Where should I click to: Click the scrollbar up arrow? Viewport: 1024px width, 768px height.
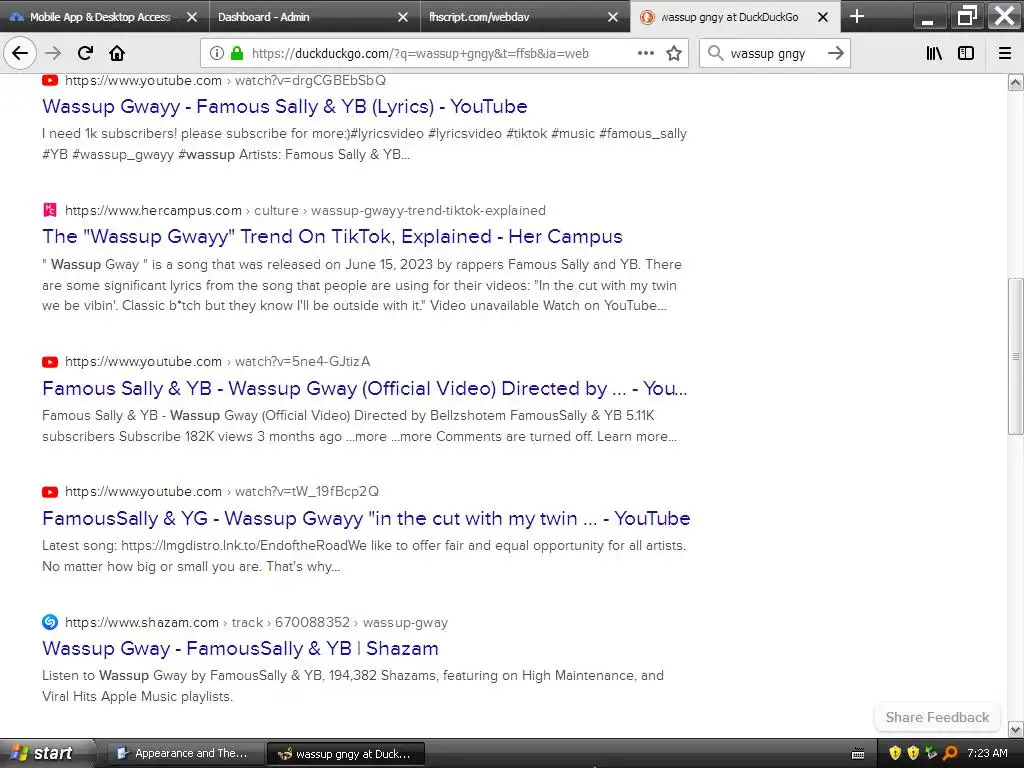pyautogui.click(x=1016, y=82)
